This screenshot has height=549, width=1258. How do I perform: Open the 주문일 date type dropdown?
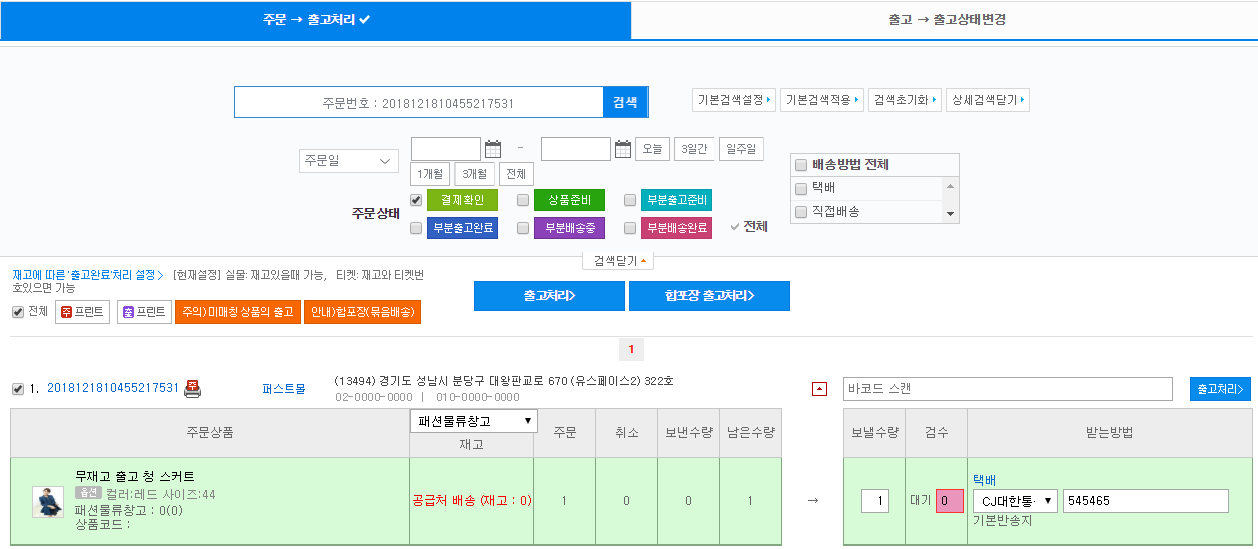(348, 161)
